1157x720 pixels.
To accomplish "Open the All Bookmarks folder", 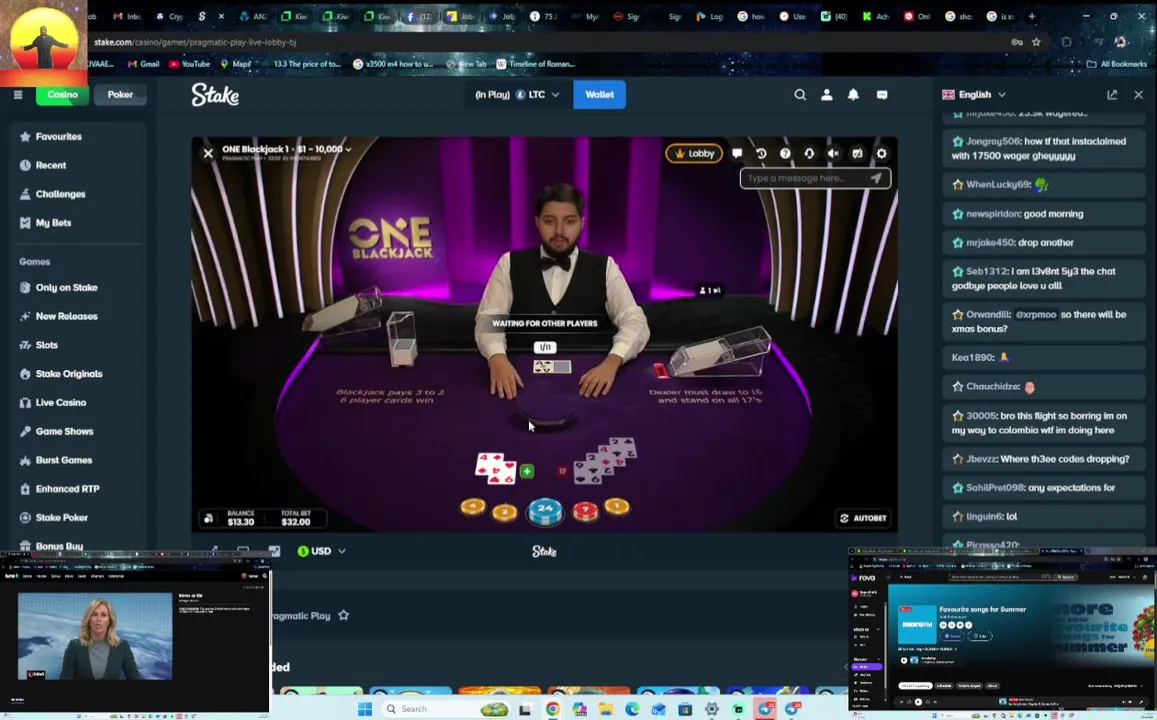I will (1116, 64).
